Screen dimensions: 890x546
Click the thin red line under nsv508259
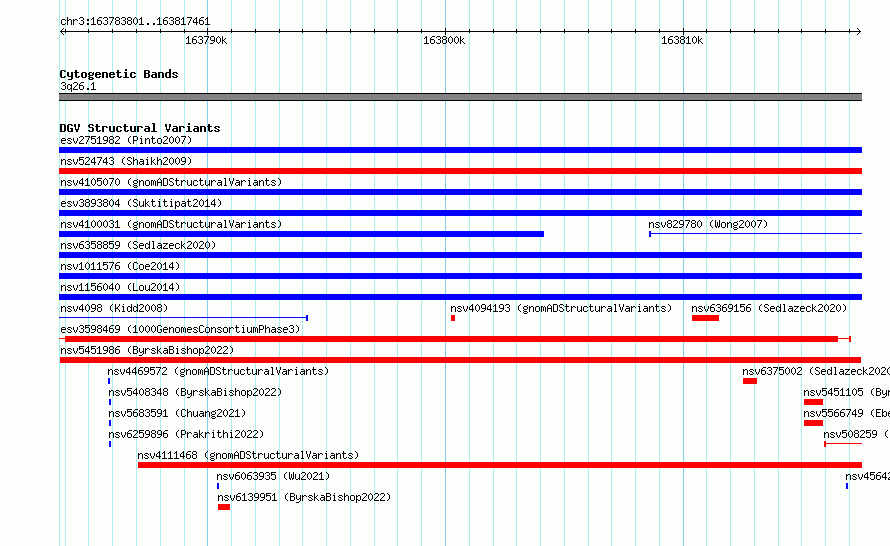pos(843,444)
